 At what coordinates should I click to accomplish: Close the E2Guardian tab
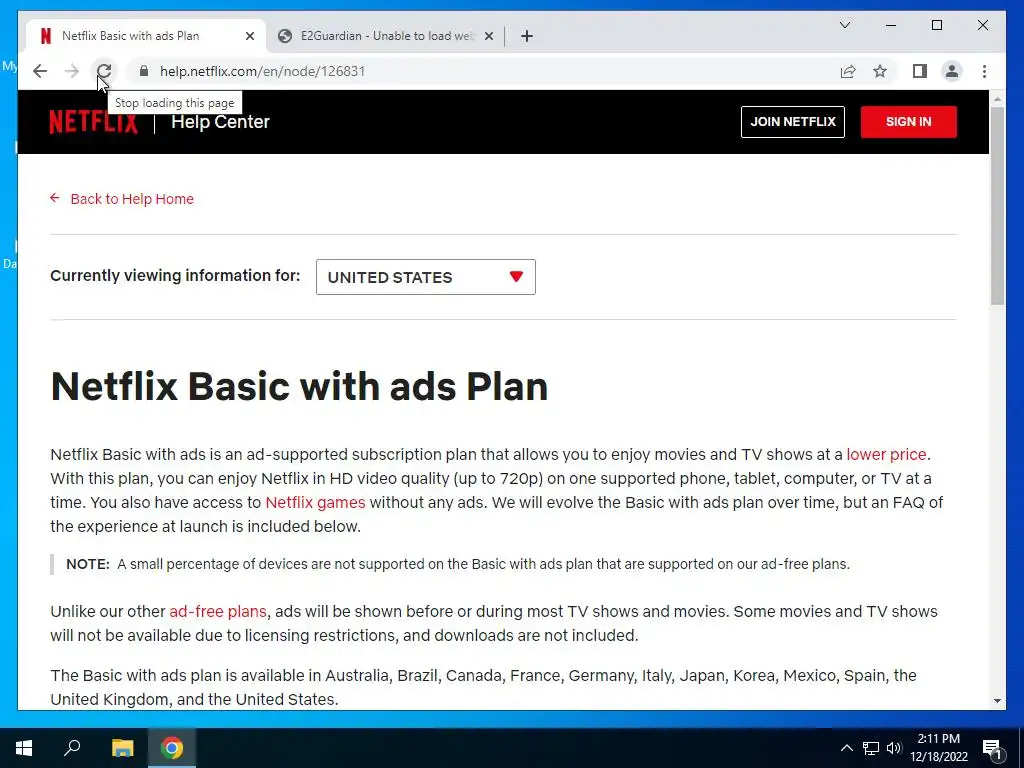(x=488, y=36)
